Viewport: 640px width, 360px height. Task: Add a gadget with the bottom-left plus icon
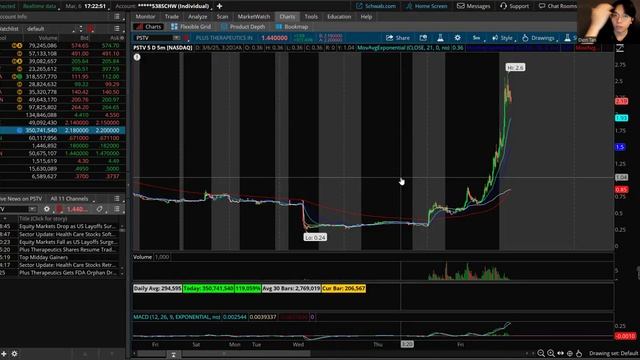pyautogui.click(x=4, y=354)
